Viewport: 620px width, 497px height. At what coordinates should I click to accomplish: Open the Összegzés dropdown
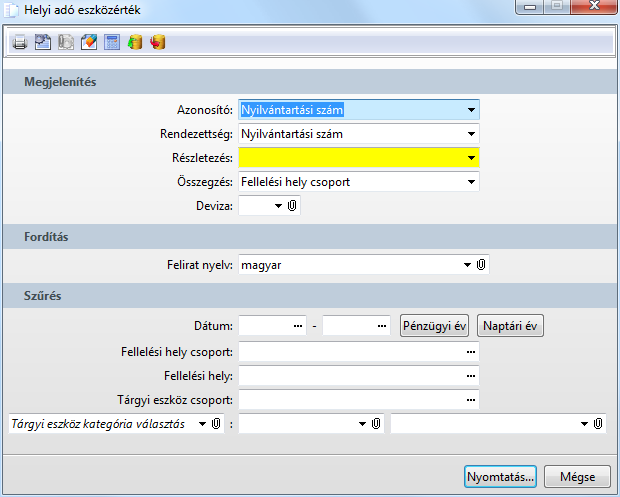point(471,182)
